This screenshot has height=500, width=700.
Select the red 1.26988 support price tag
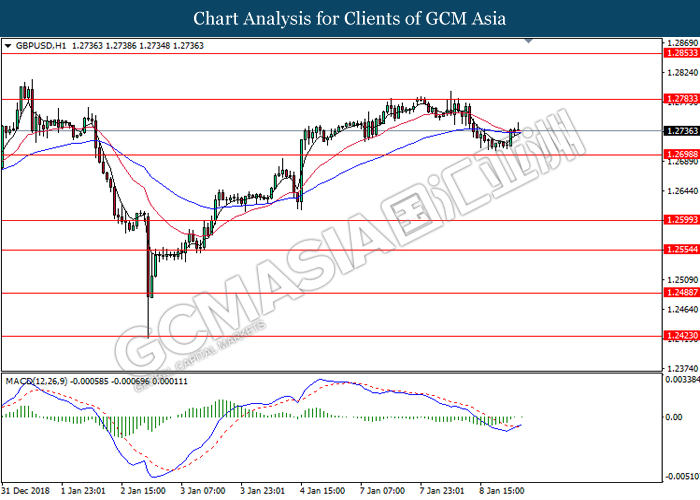tap(679, 154)
